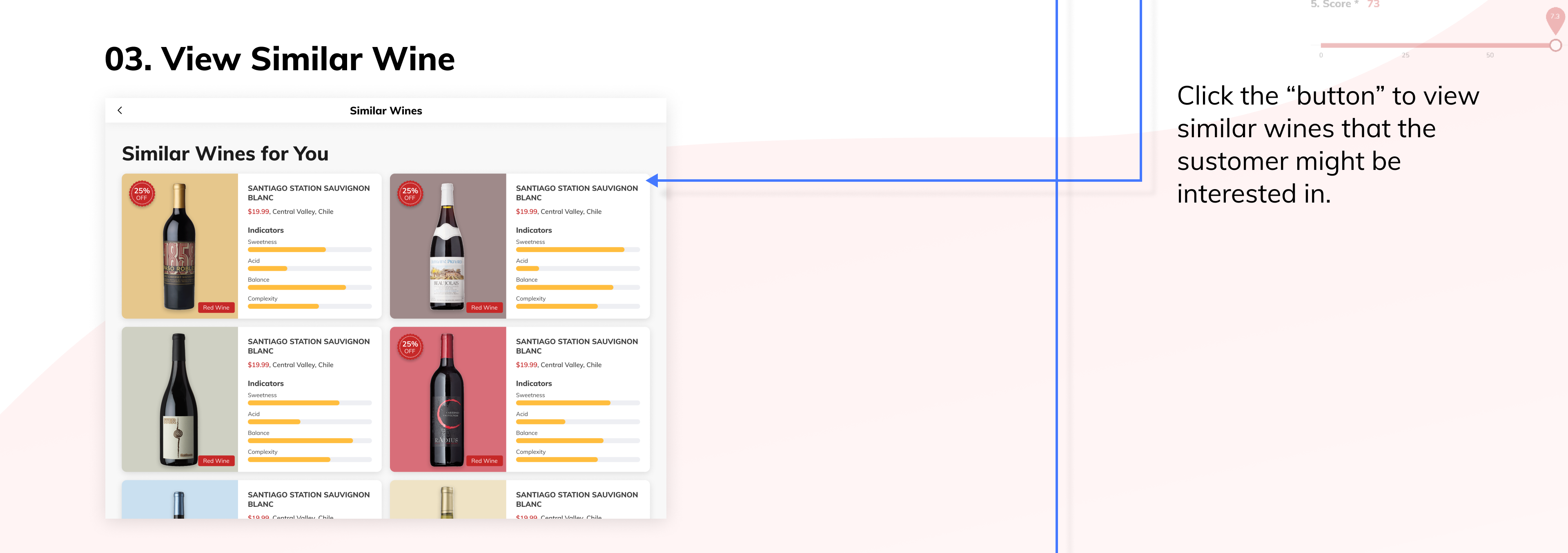The image size is (1568, 553).
Task: Click 'Indicators' label in Paso Robles card
Action: tap(265, 230)
